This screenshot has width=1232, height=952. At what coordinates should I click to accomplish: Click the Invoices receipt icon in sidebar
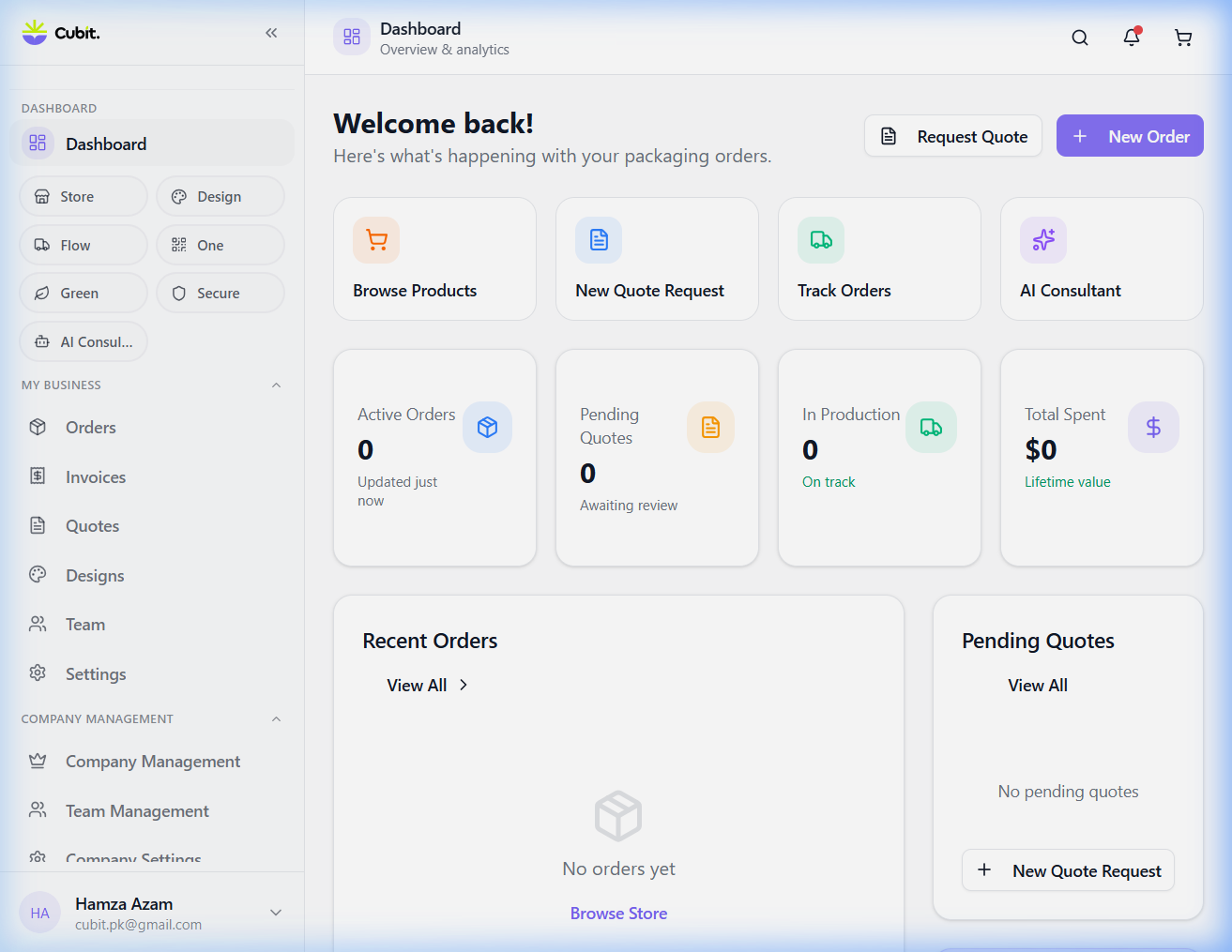click(x=38, y=476)
